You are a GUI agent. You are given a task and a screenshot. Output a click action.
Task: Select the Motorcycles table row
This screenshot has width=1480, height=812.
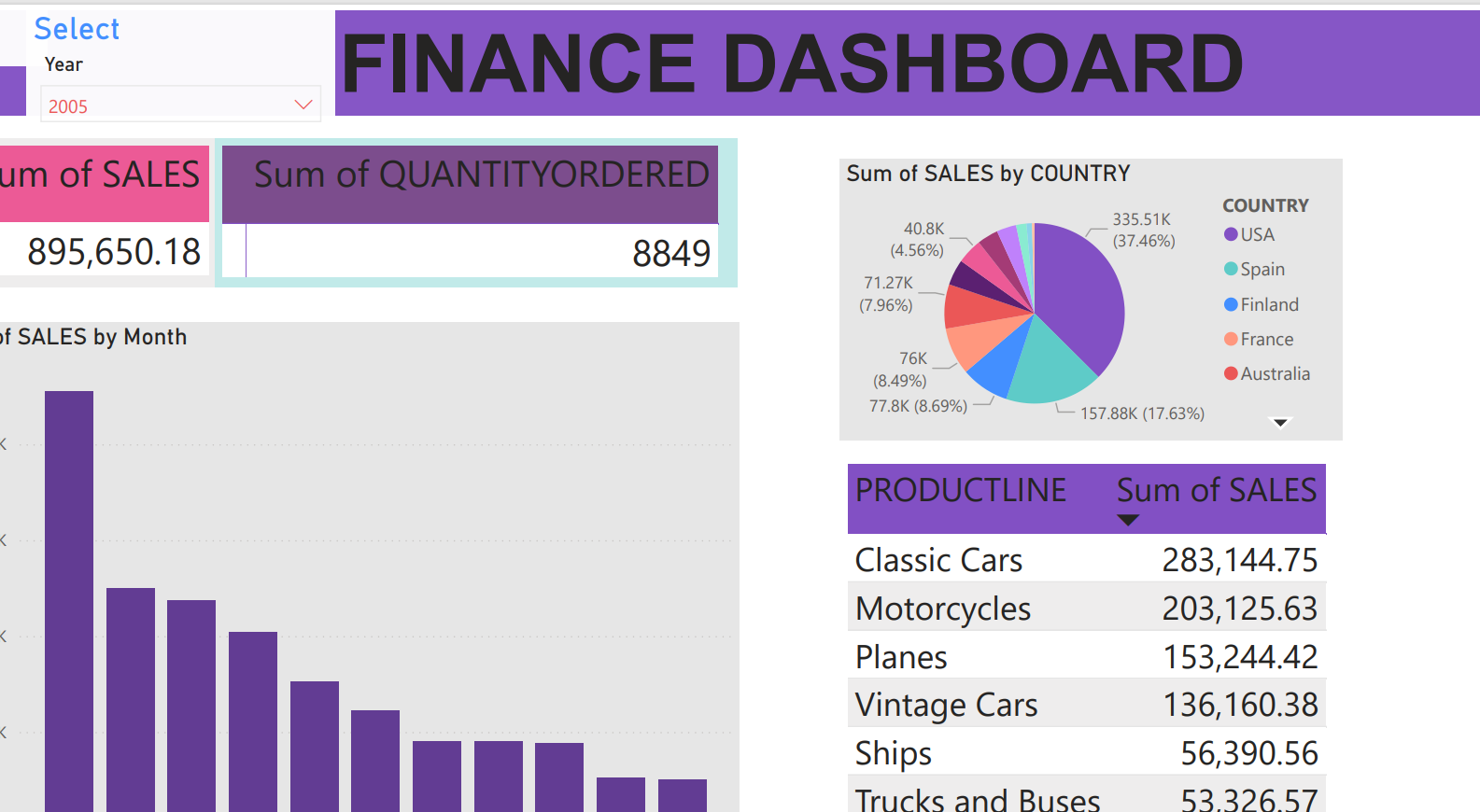tap(943, 609)
